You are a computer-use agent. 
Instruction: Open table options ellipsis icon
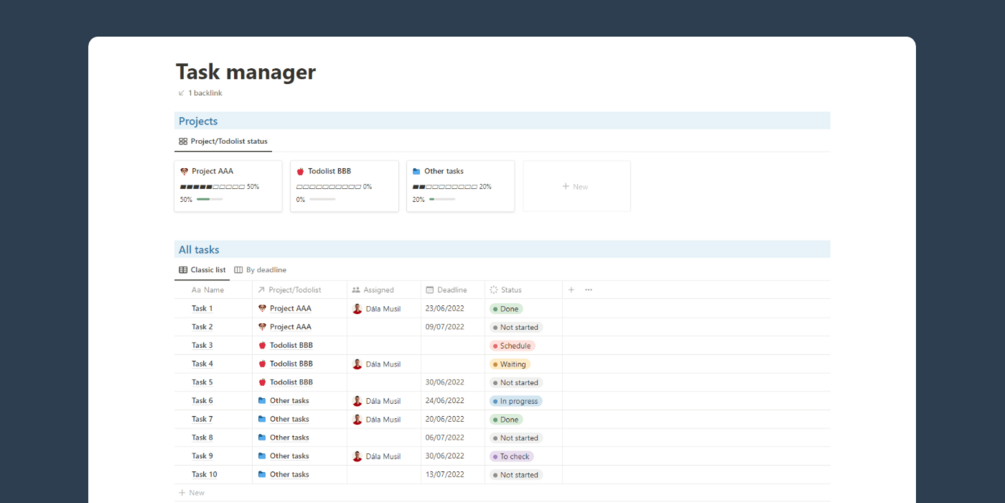[588, 290]
